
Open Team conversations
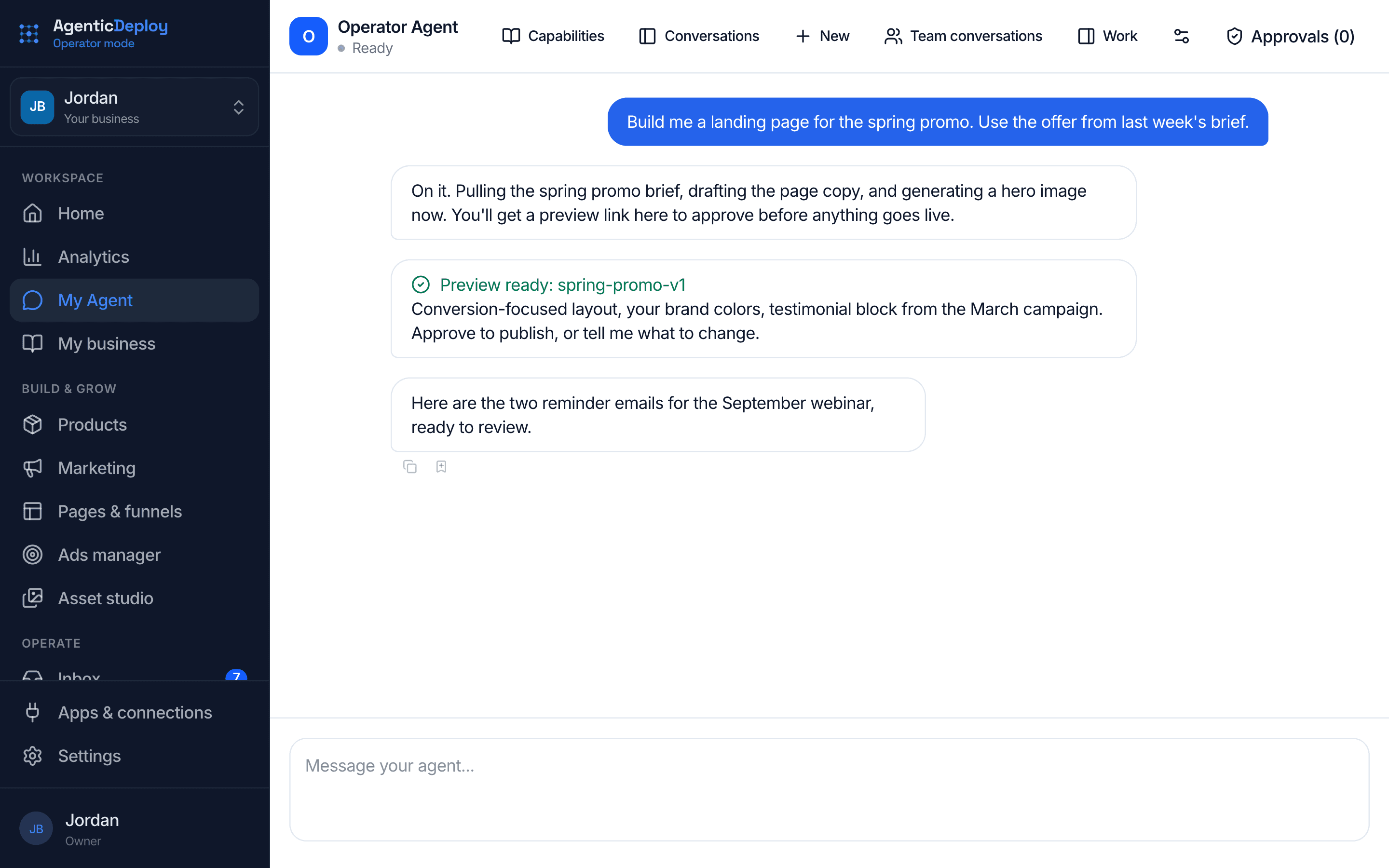tap(964, 36)
